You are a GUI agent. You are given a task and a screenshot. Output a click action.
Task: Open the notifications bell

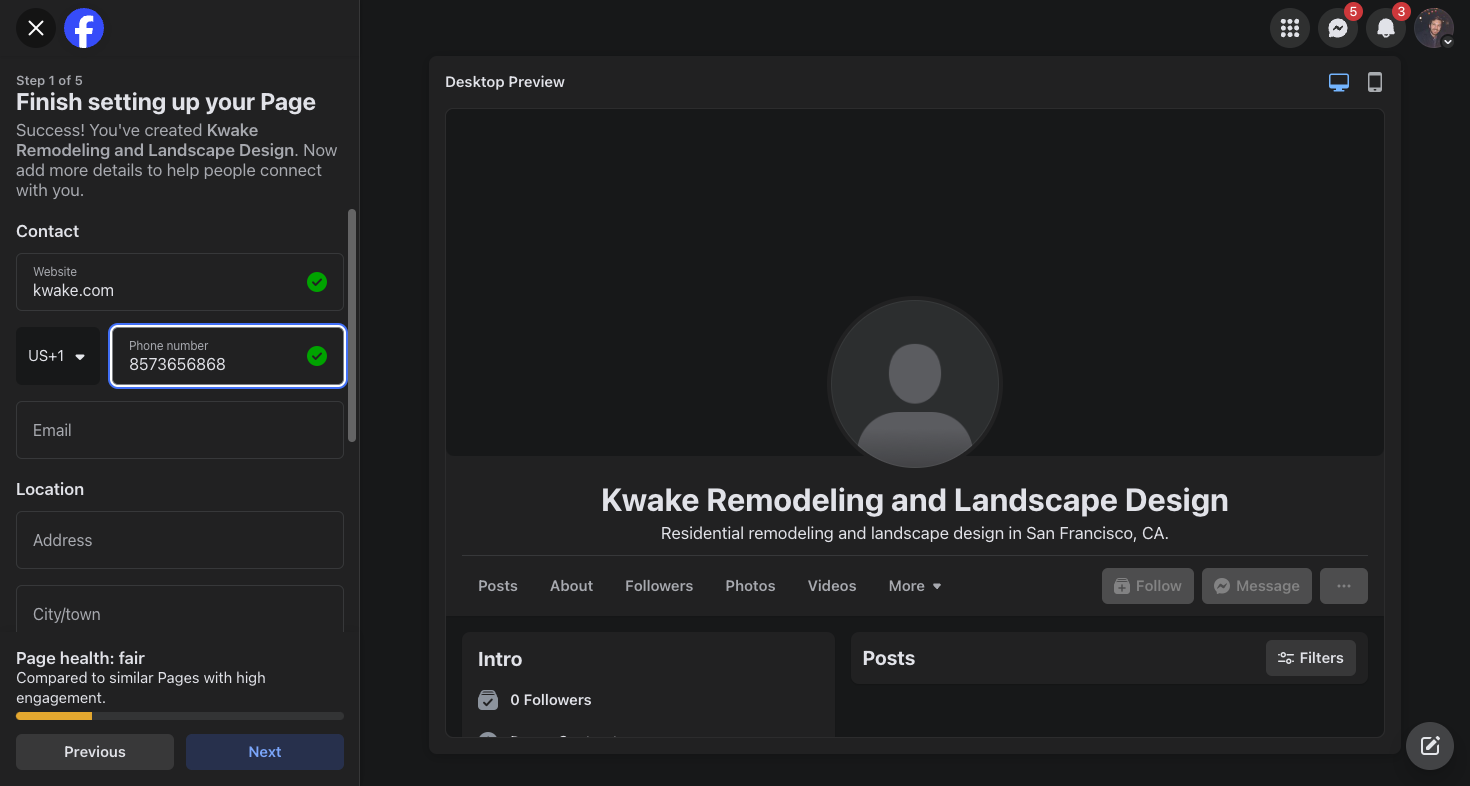pyautogui.click(x=1386, y=28)
